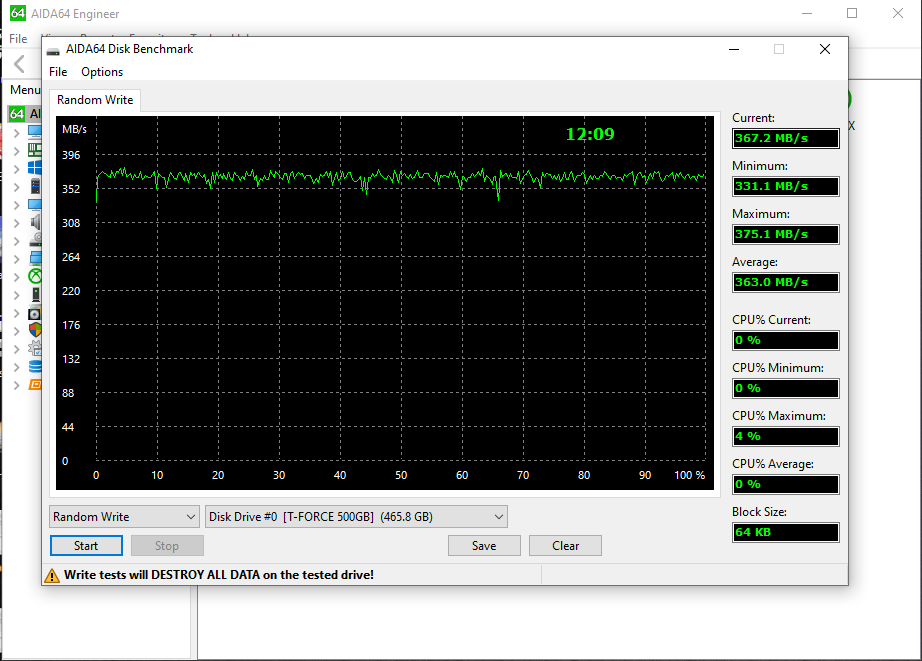The height and width of the screenshot is (661, 922).
Task: Click the back arrow in AIDA64 main window
Action: pos(19,64)
